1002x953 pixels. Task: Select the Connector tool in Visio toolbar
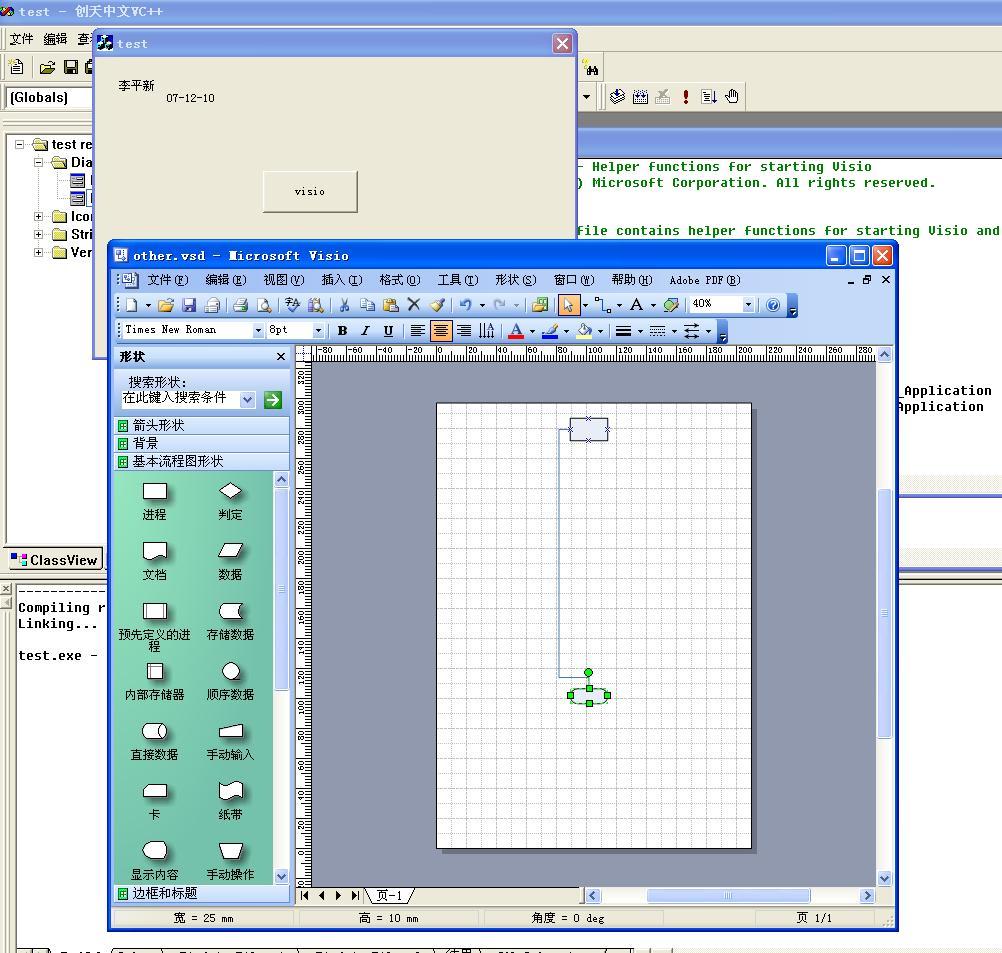coord(603,306)
